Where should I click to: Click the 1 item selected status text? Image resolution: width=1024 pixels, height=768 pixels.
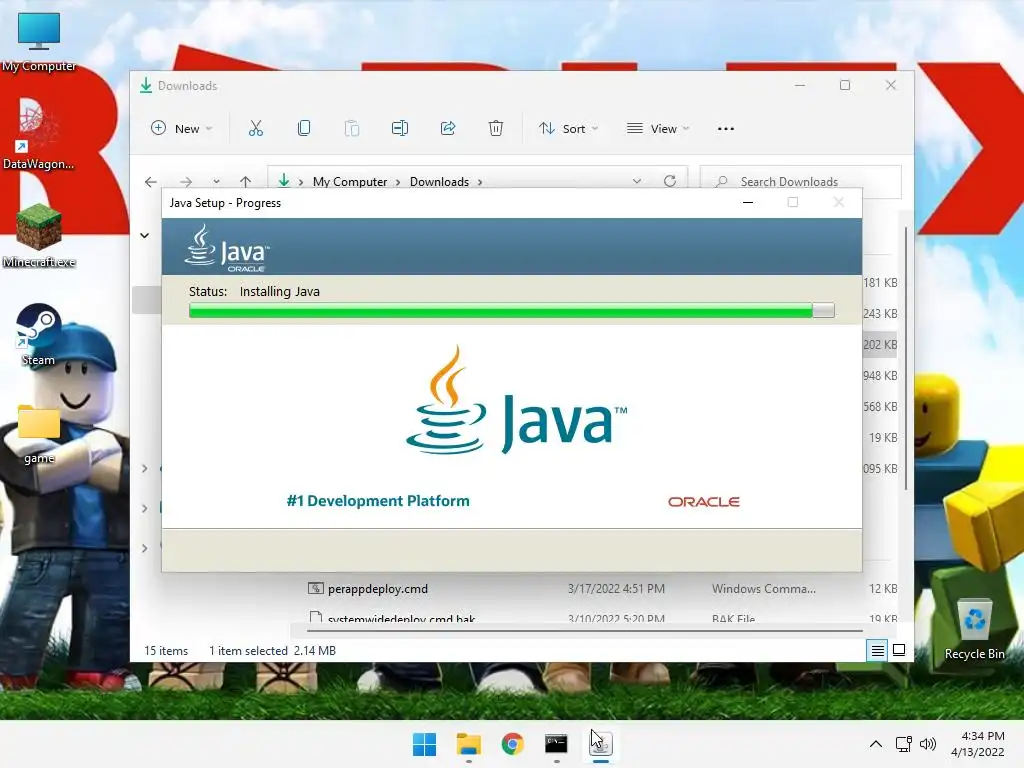tap(248, 650)
